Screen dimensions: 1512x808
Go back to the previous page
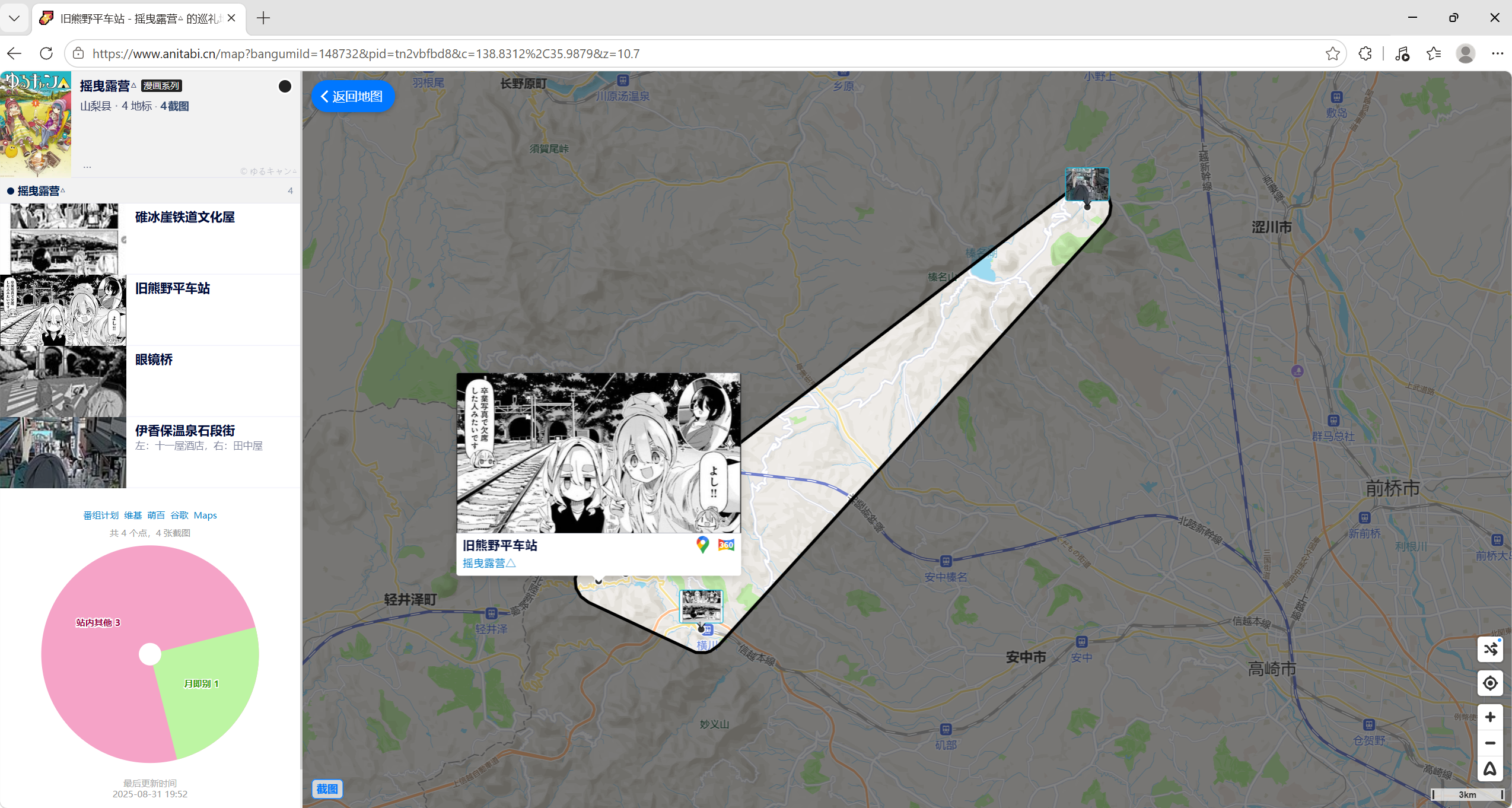15,53
